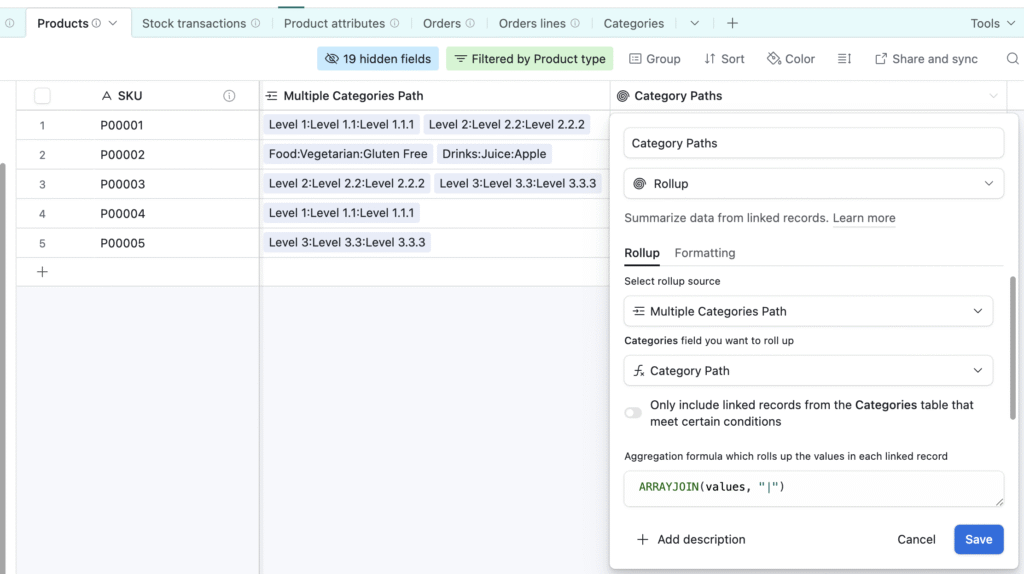
Task: Click info icon next to Stock transactions
Action: [x=255, y=24]
